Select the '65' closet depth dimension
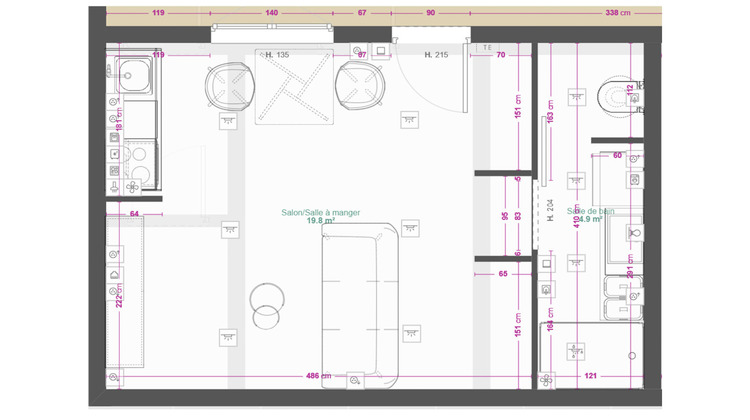 (x=503, y=274)
